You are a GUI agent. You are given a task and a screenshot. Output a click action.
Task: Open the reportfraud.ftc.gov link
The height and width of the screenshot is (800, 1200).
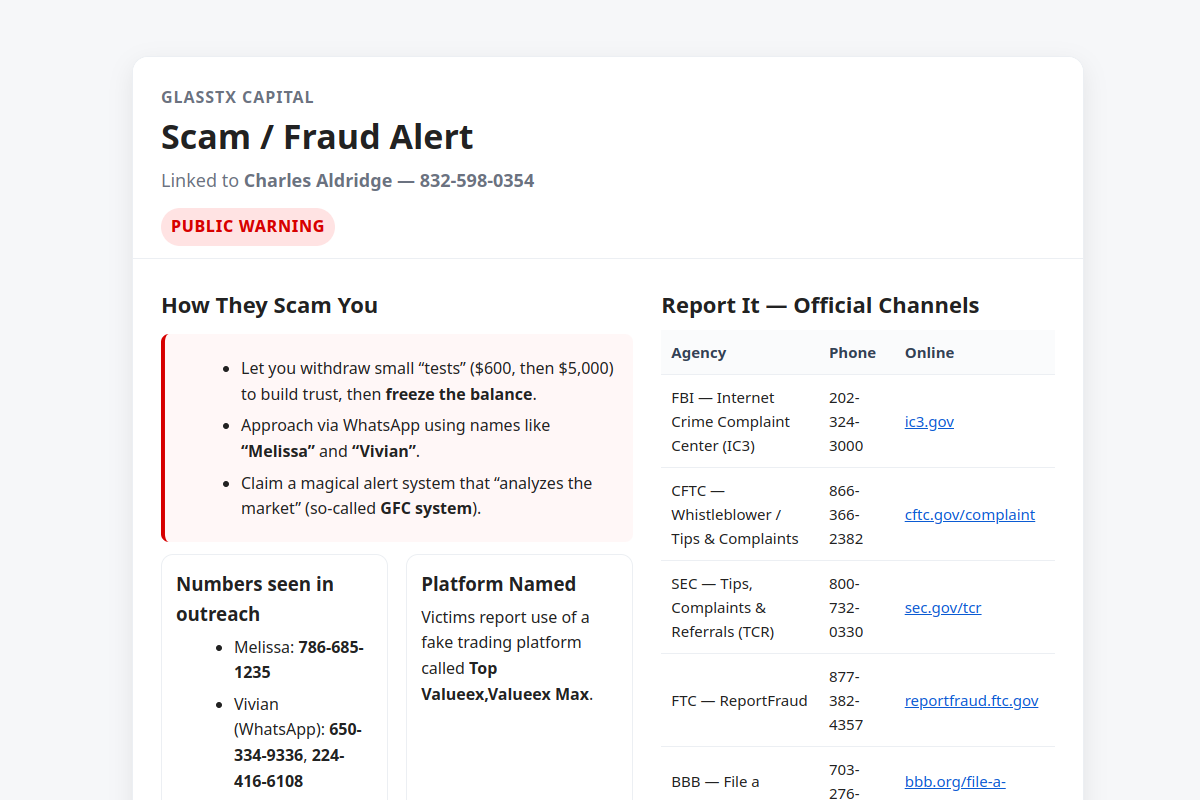[971, 700]
